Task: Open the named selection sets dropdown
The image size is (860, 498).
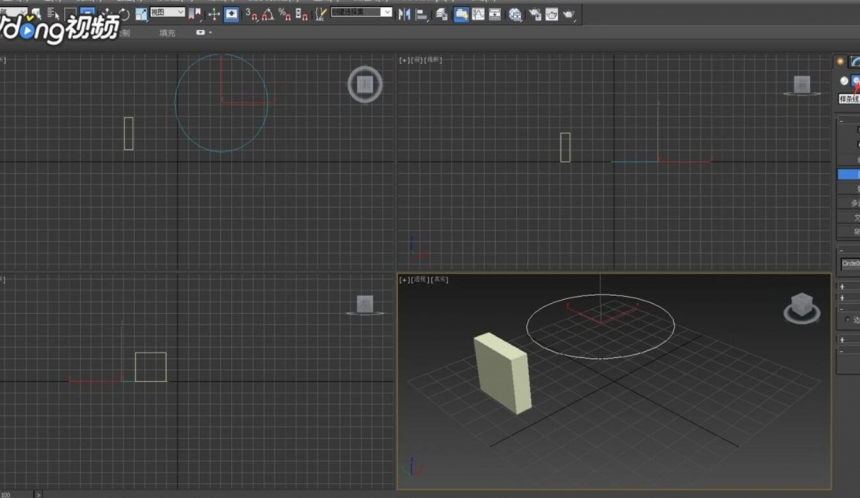Action: click(361, 12)
